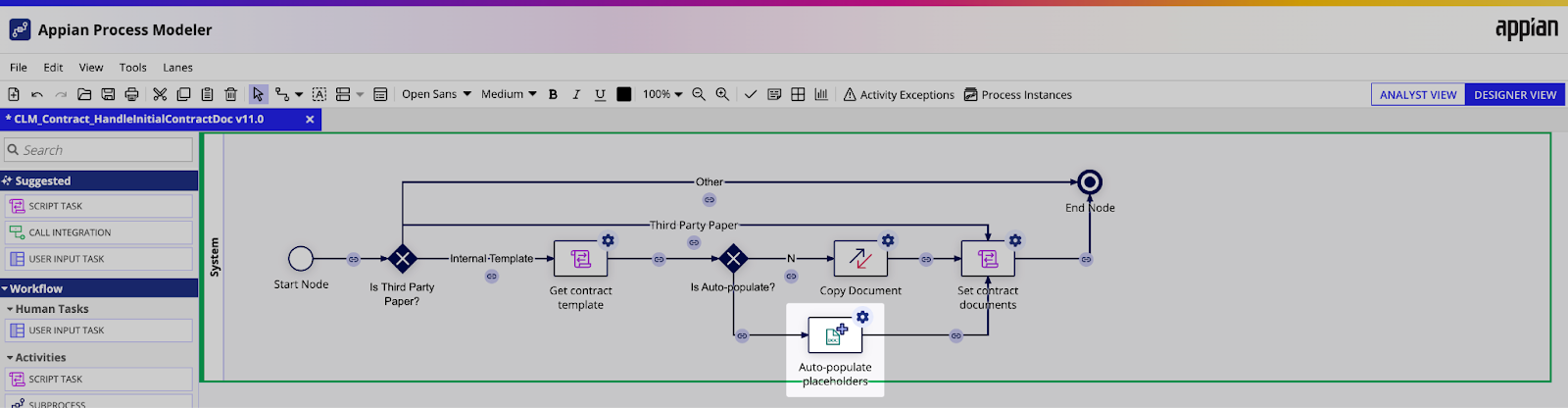1568x408 pixels.
Task: Open the bar chart analytics icon
Action: click(x=821, y=94)
